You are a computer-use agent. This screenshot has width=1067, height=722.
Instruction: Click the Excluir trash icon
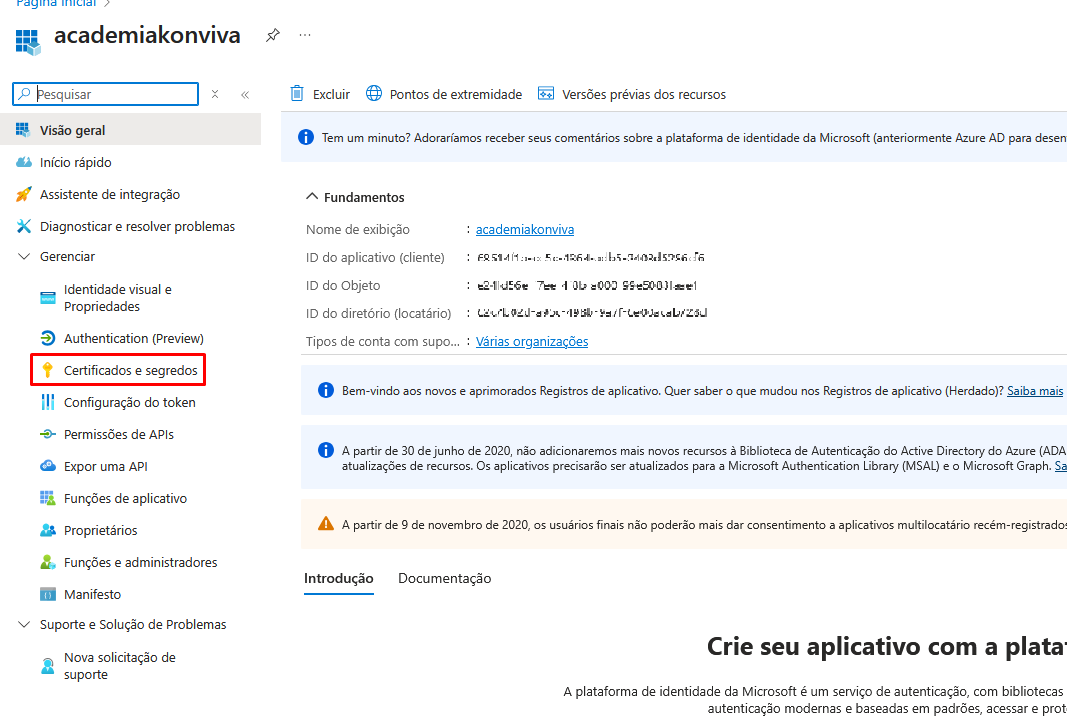coord(297,93)
